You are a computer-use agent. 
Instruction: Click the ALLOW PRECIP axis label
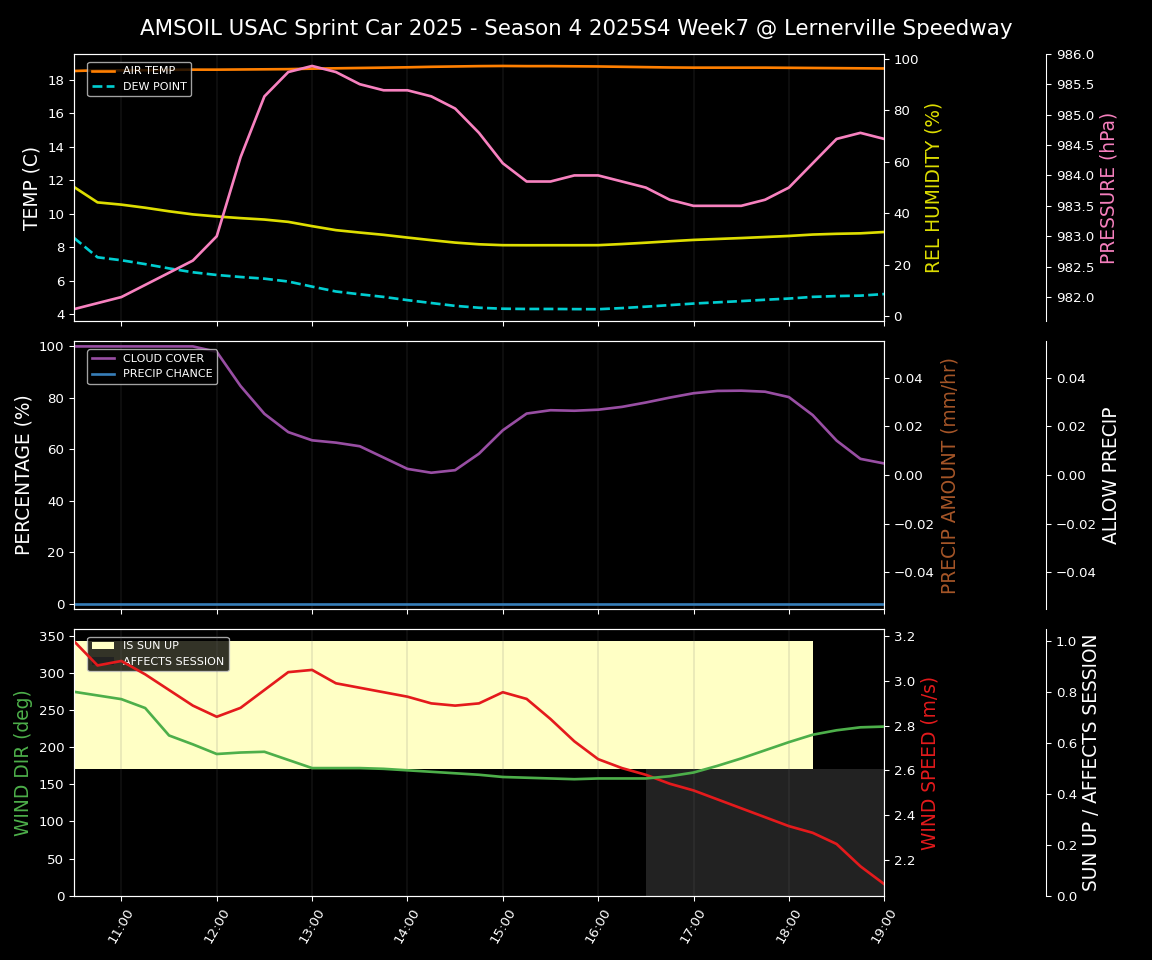[x=1110, y=475]
